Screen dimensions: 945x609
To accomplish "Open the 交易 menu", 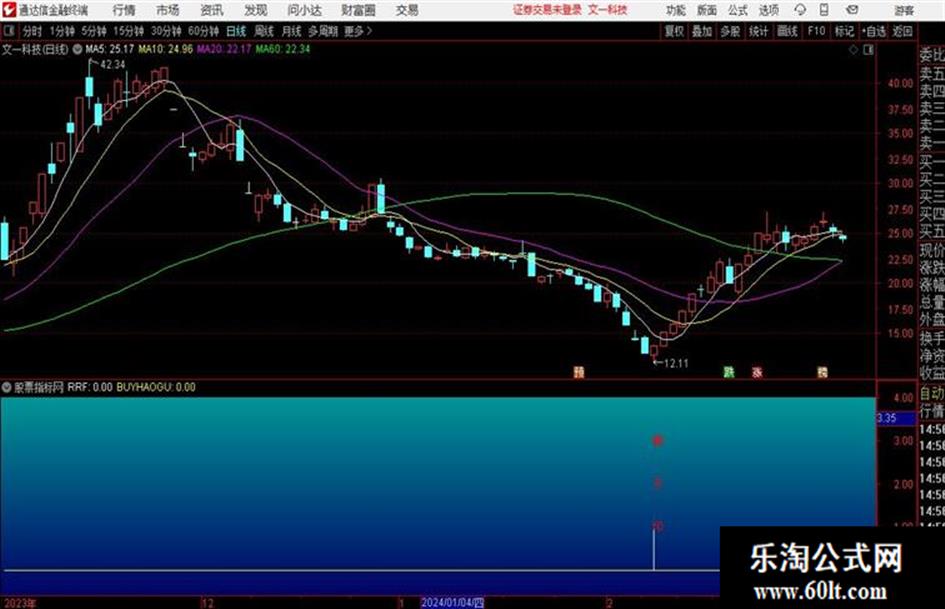I will click(407, 10).
